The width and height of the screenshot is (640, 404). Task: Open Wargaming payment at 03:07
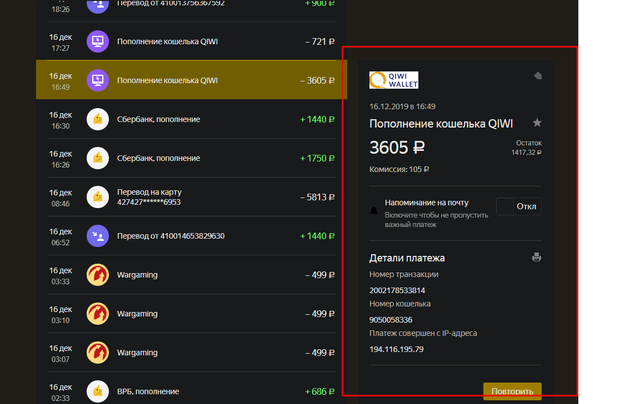pos(191,353)
